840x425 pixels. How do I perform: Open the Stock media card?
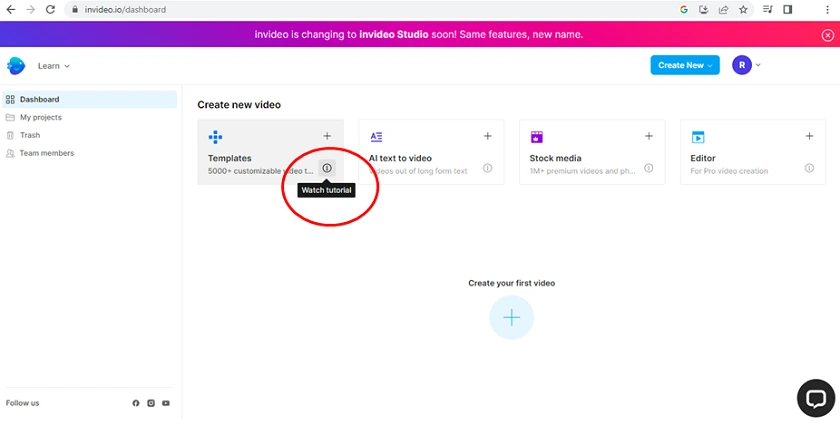[x=592, y=152]
